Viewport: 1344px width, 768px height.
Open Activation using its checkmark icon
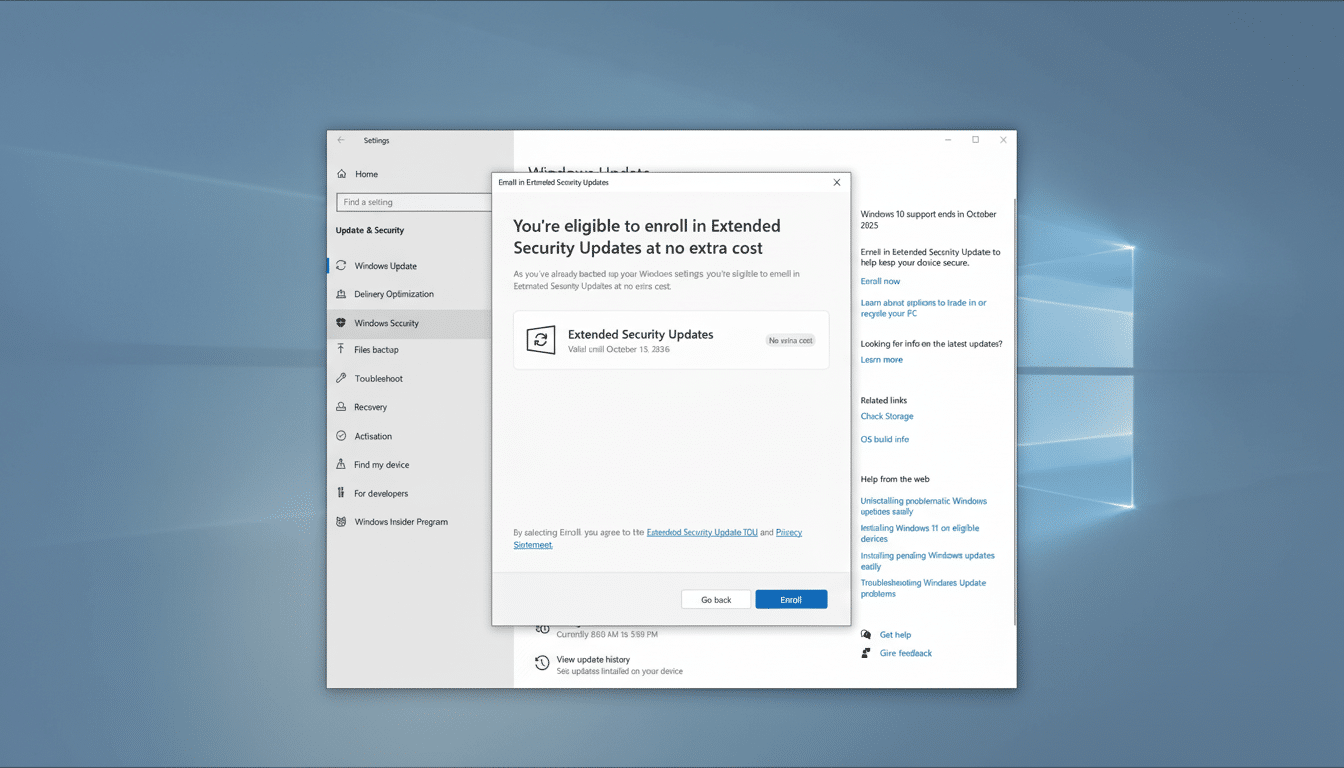tap(342, 436)
